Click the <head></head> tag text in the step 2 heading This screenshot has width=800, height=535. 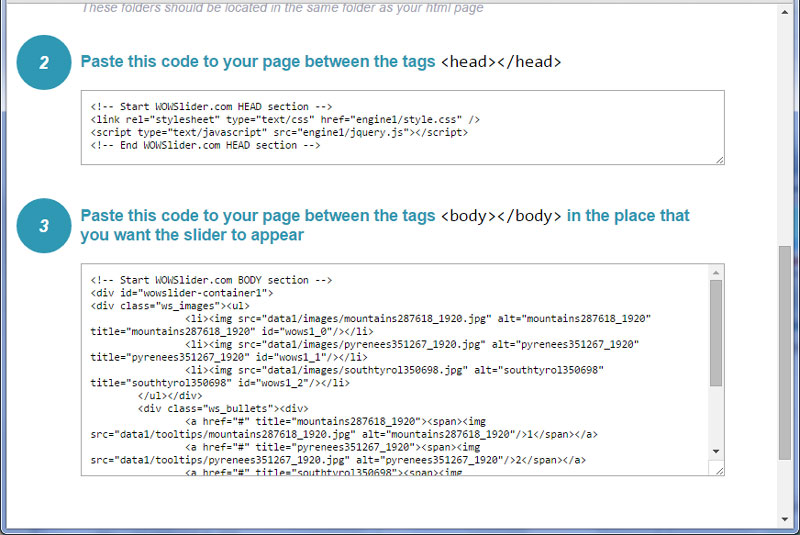coord(501,62)
